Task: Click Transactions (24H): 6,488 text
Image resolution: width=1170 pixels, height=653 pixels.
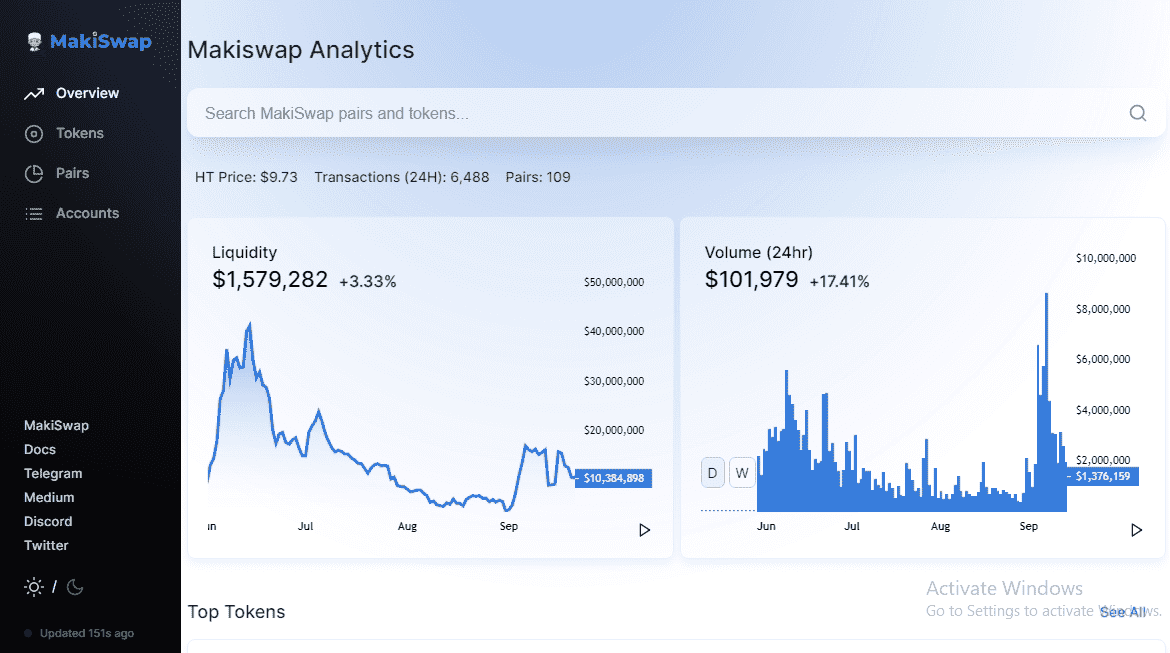Action: click(401, 177)
